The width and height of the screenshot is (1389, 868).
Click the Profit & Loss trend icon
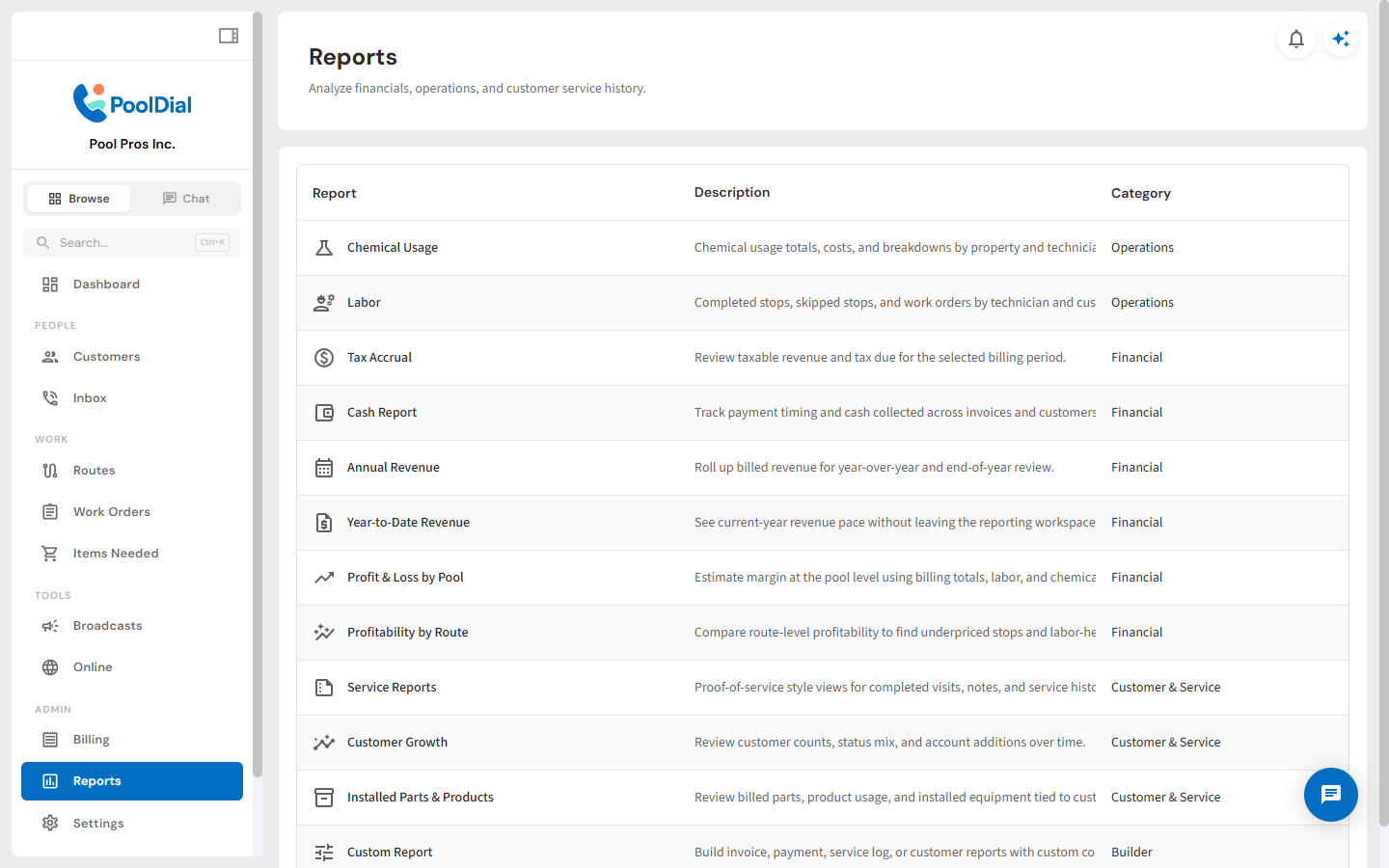click(324, 578)
